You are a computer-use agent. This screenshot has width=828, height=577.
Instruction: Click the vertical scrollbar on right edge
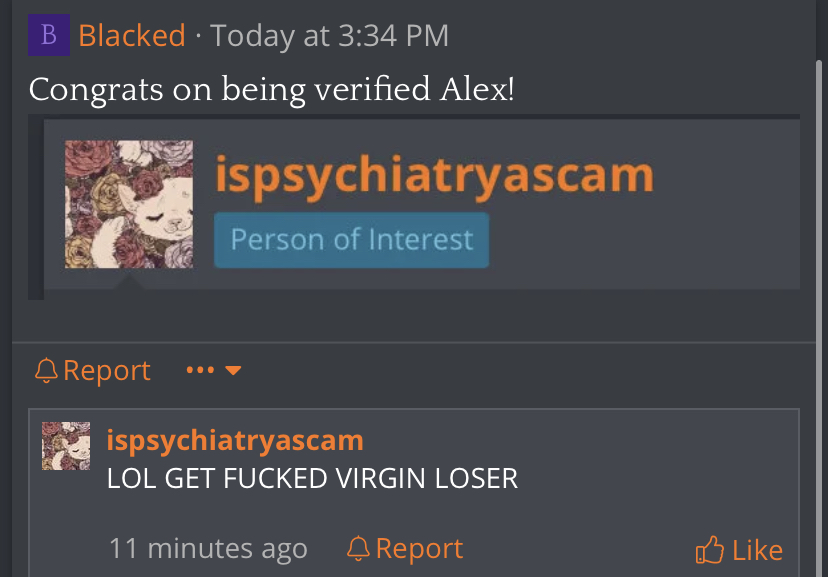point(819,317)
